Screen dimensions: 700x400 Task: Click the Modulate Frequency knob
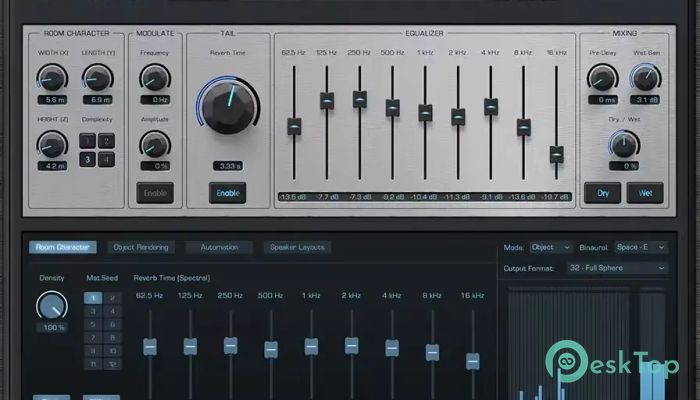pyautogui.click(x=154, y=77)
